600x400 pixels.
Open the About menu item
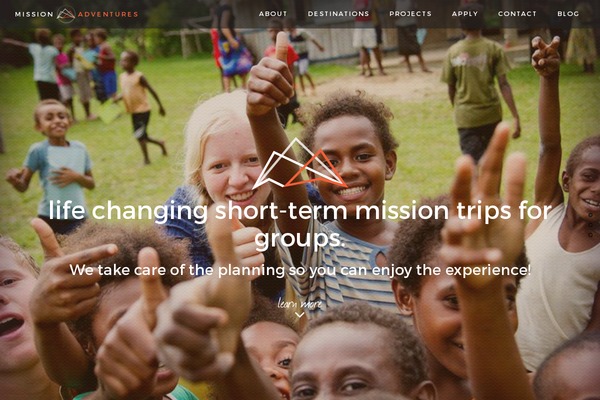pyautogui.click(x=273, y=14)
